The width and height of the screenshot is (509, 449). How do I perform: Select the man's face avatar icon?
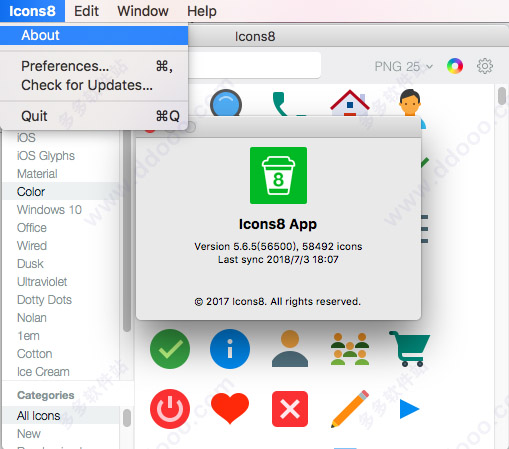410,102
